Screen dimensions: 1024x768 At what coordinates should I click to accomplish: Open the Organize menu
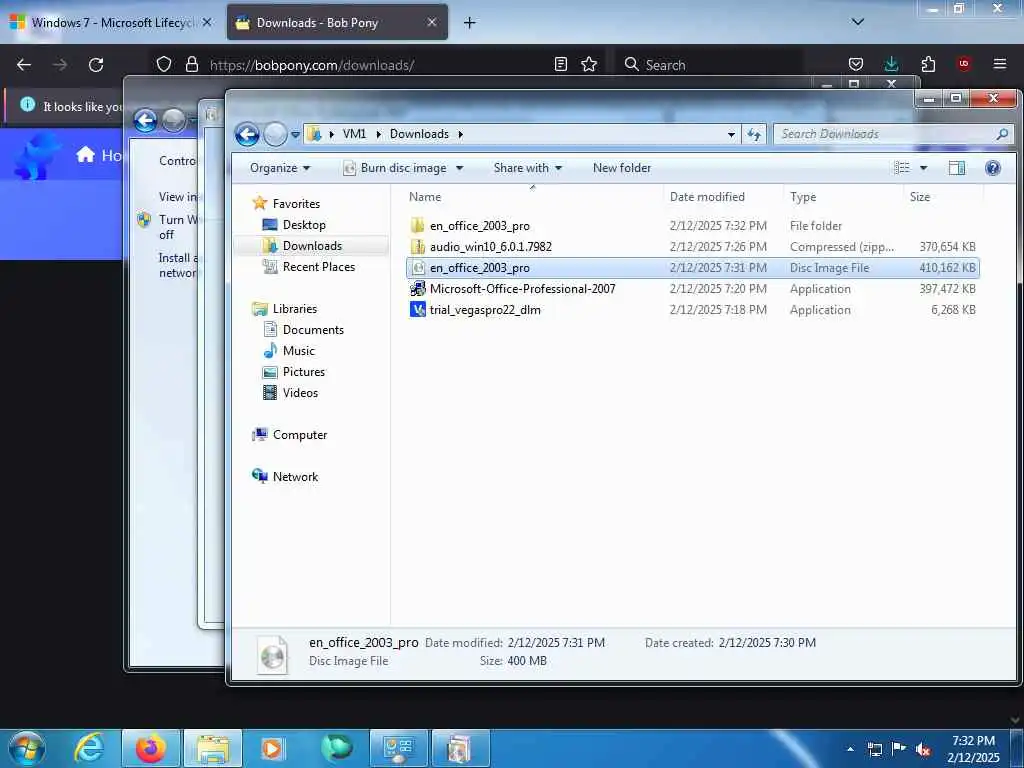click(280, 168)
